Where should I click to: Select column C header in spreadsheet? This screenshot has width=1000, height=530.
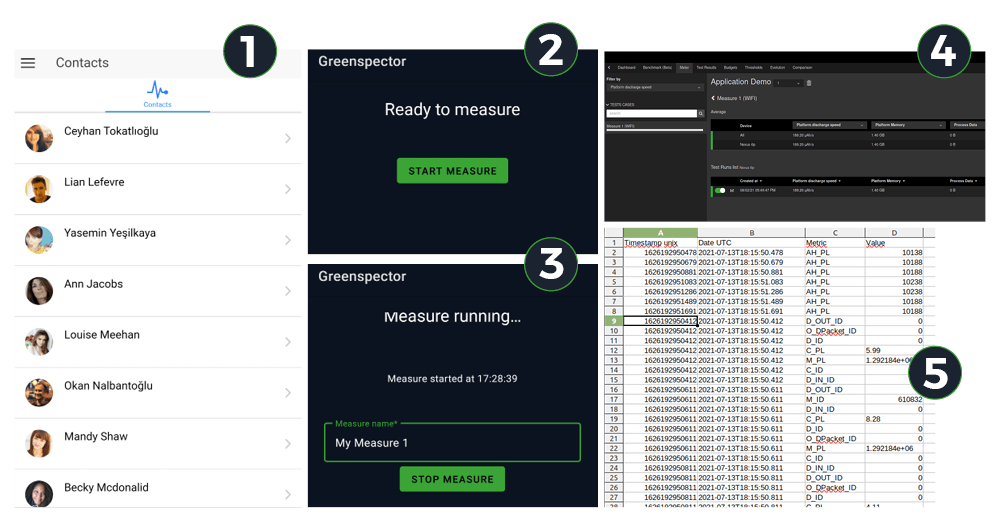[x=835, y=233]
